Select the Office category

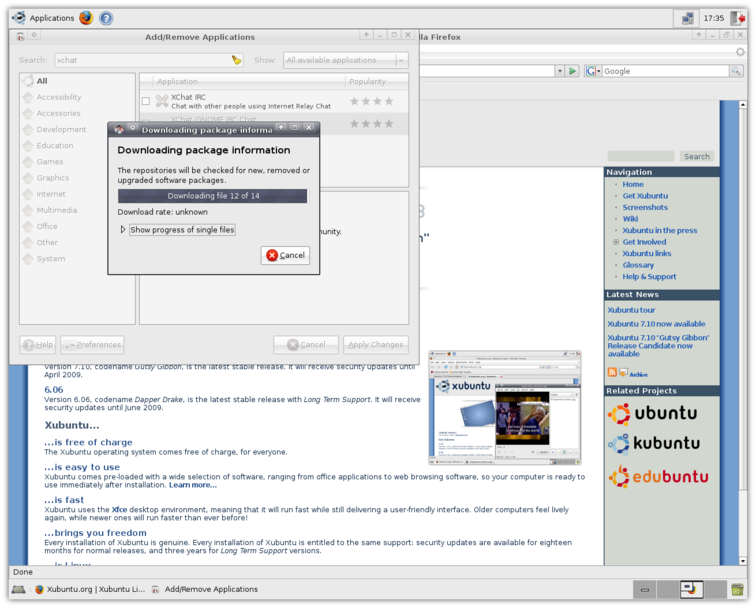pyautogui.click(x=47, y=226)
